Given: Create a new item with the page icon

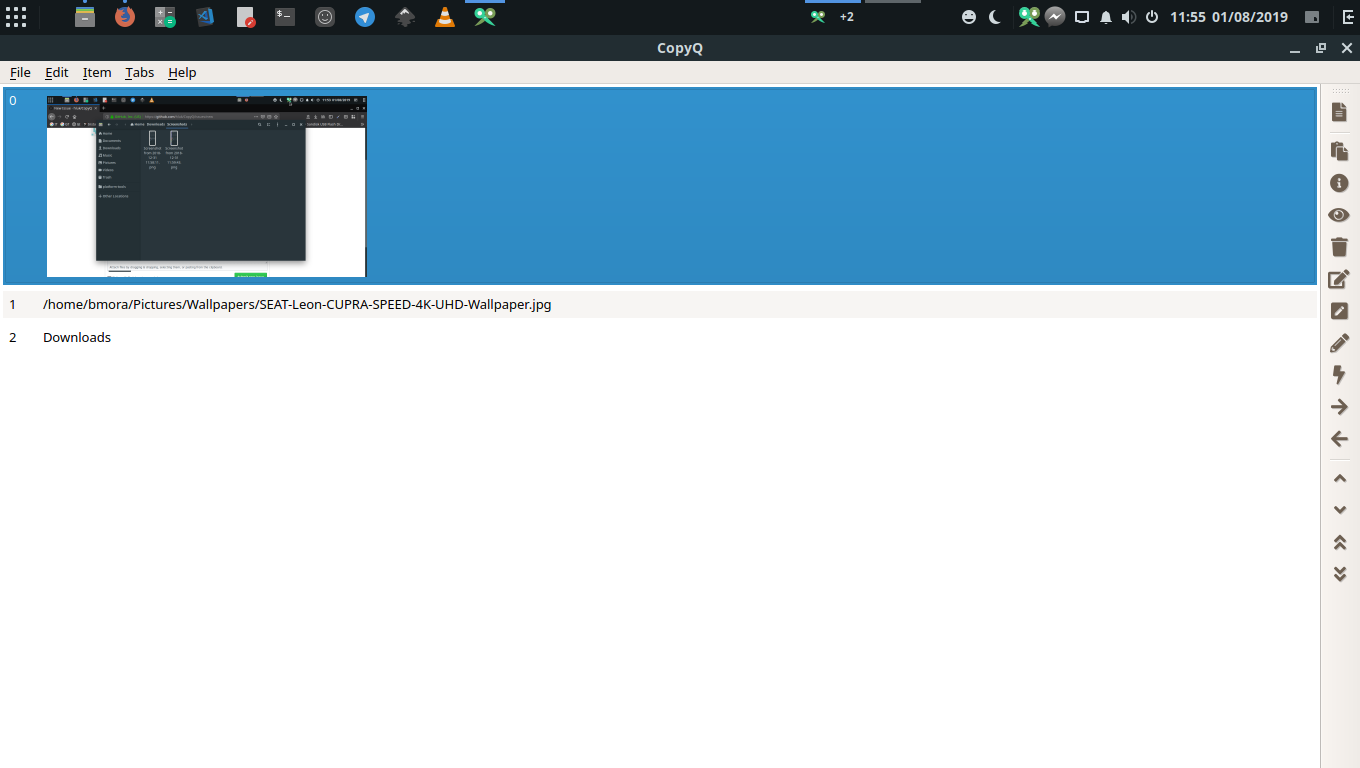Looking at the screenshot, I should click(1339, 112).
